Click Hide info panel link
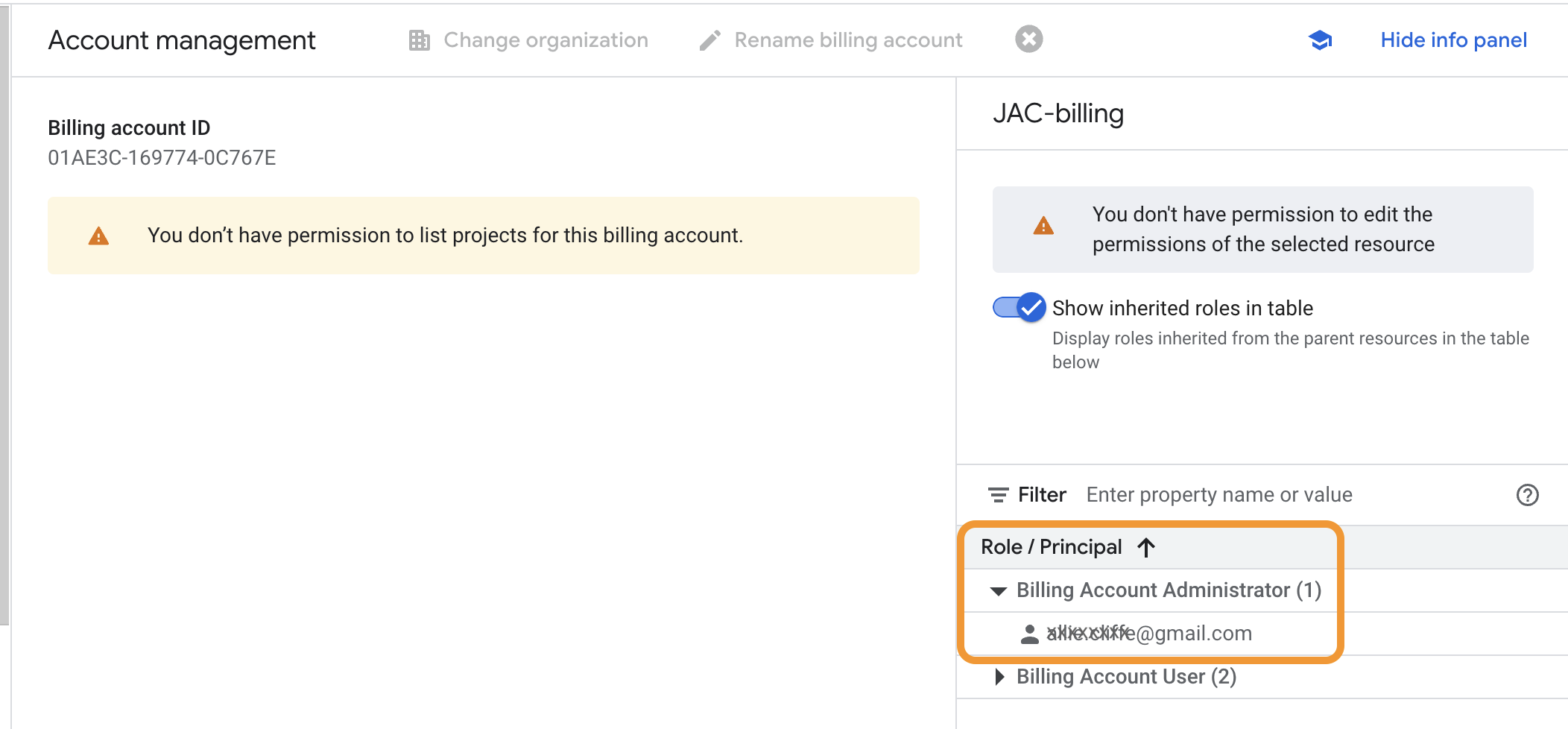This screenshot has width=1568, height=729. click(1453, 40)
